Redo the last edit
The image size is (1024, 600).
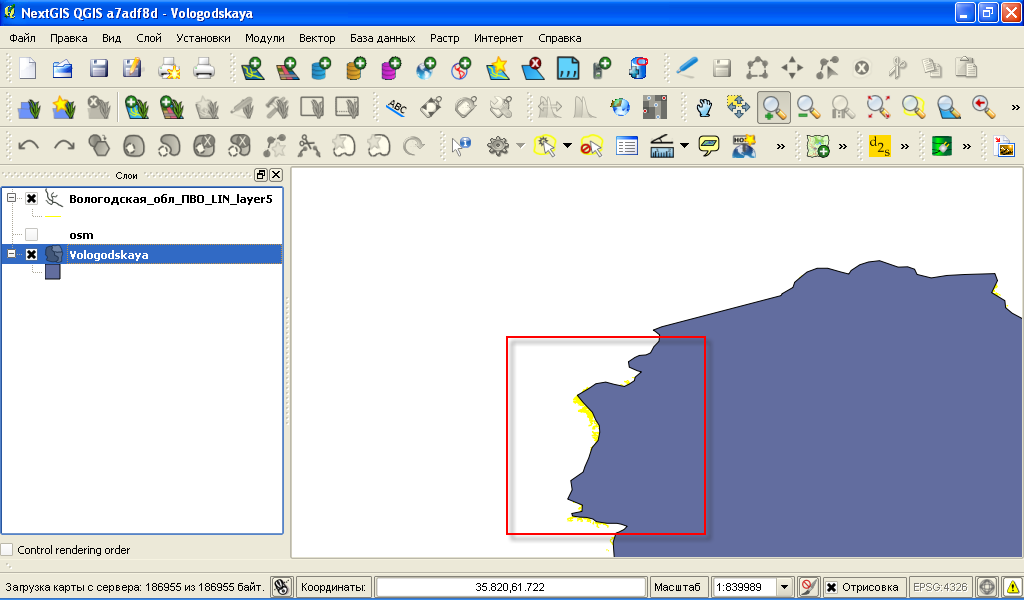[x=64, y=146]
